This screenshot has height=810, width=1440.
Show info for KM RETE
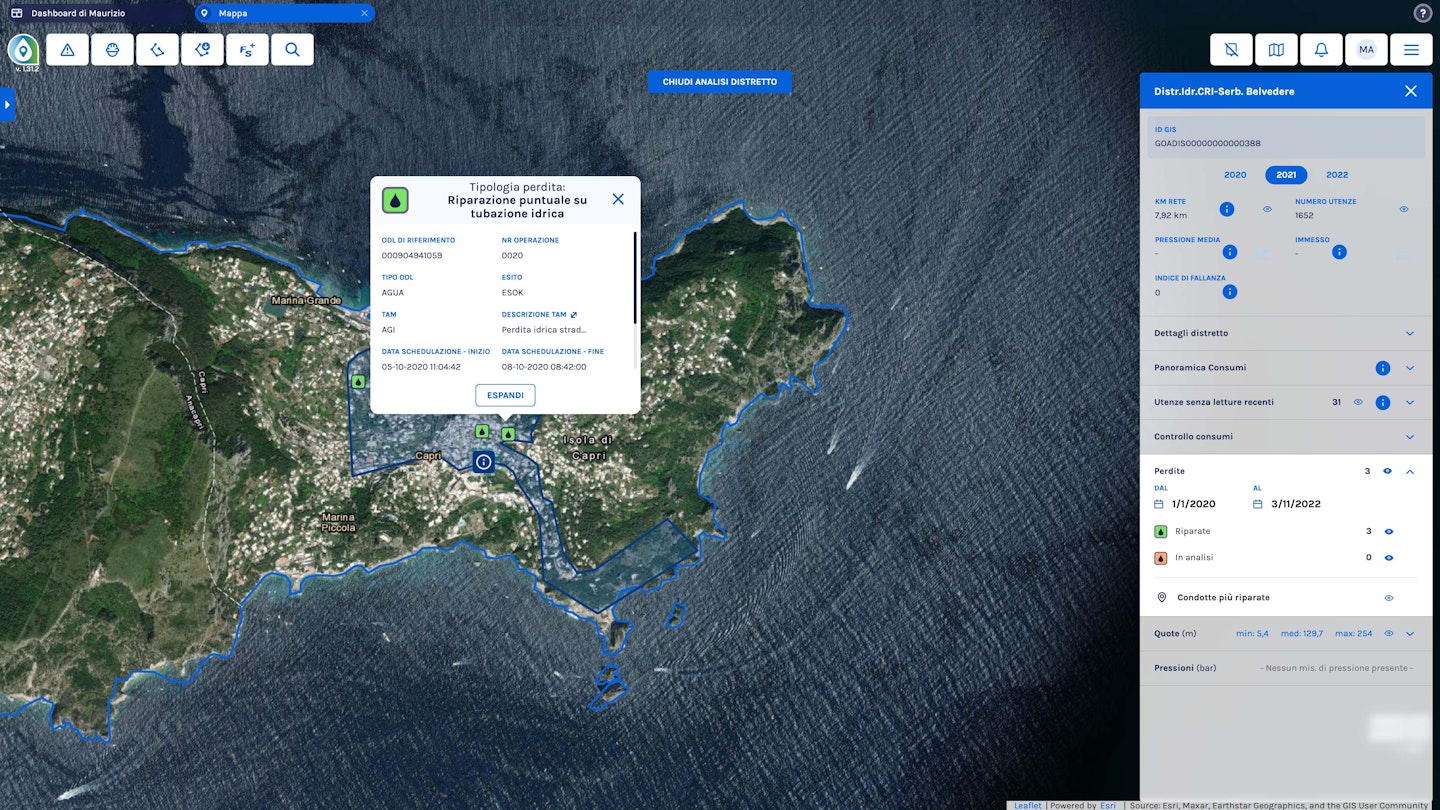pyautogui.click(x=1227, y=209)
